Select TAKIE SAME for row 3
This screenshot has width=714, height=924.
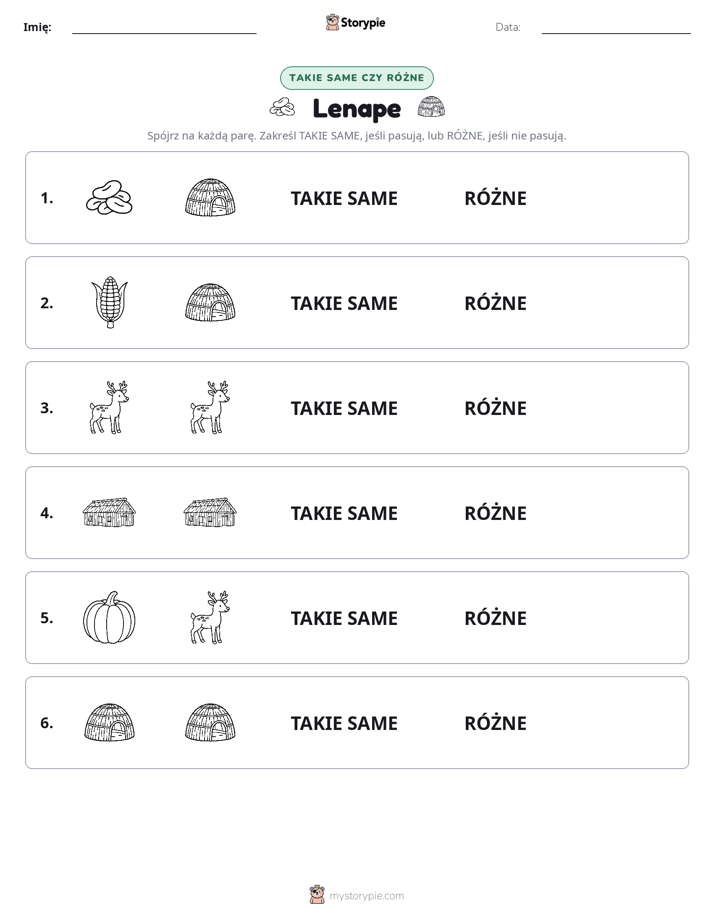coord(344,408)
